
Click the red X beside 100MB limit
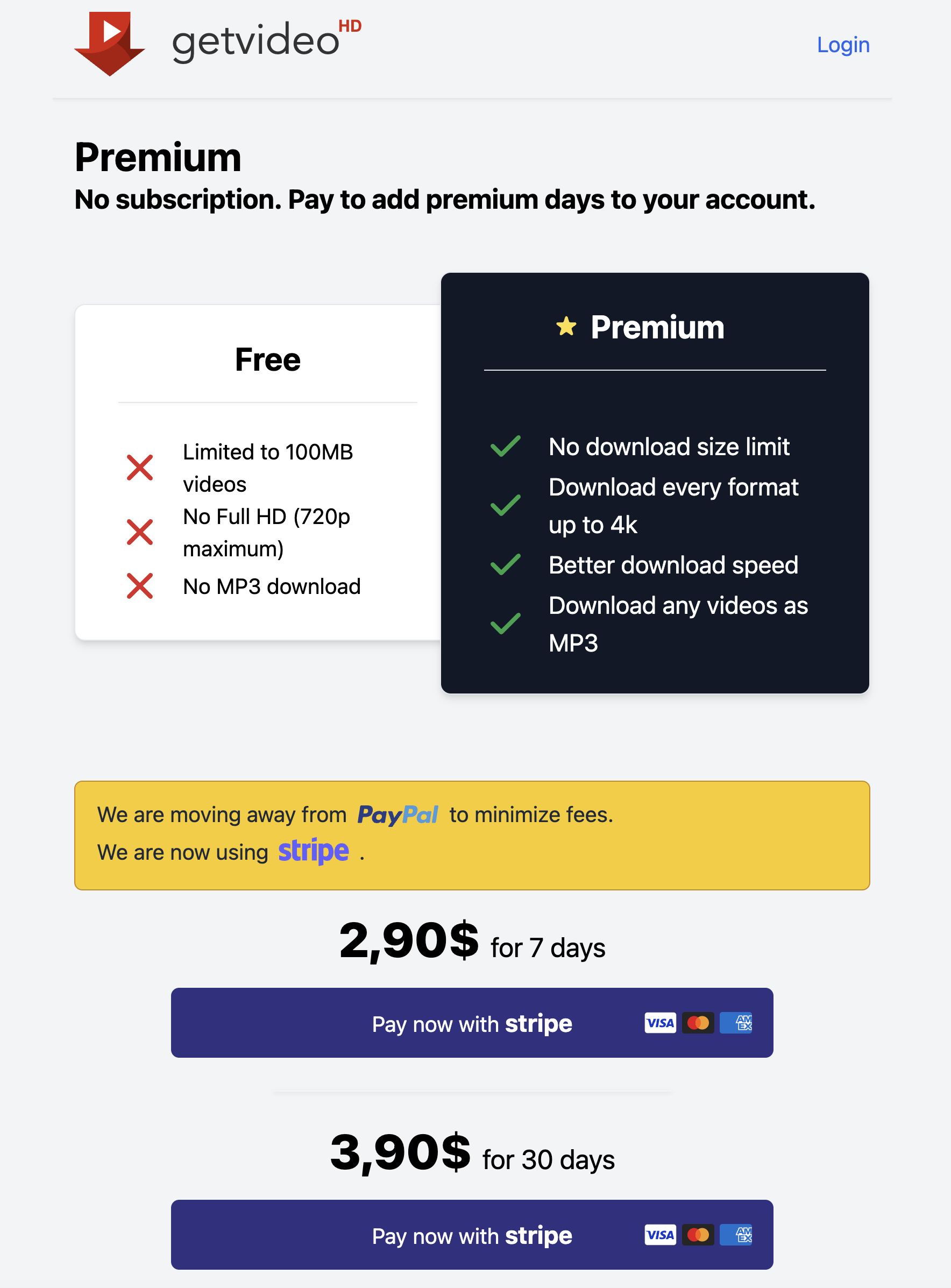(x=140, y=467)
